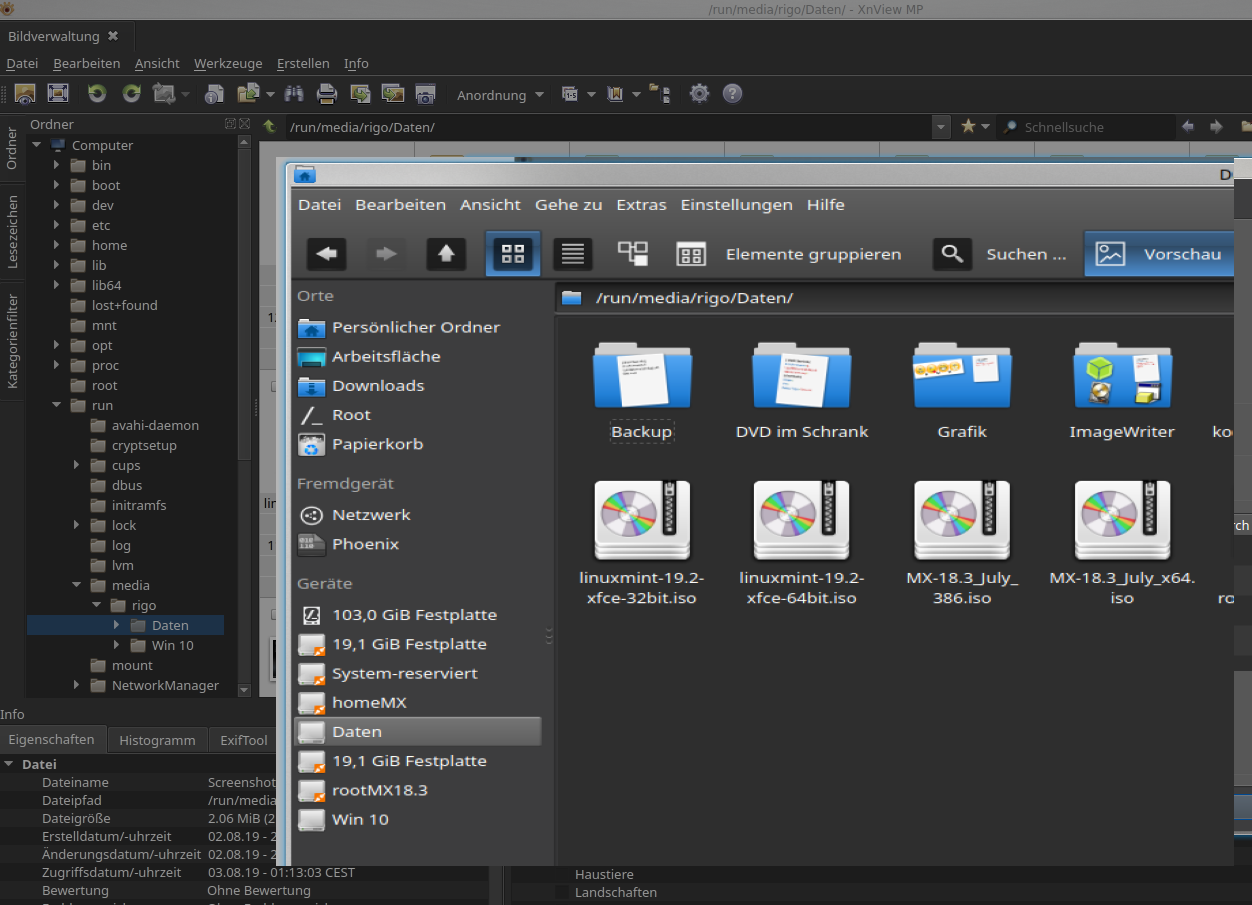Screen dimensions: 1252x905
Task: Open the address path dropdown arrow
Action: coord(940,127)
